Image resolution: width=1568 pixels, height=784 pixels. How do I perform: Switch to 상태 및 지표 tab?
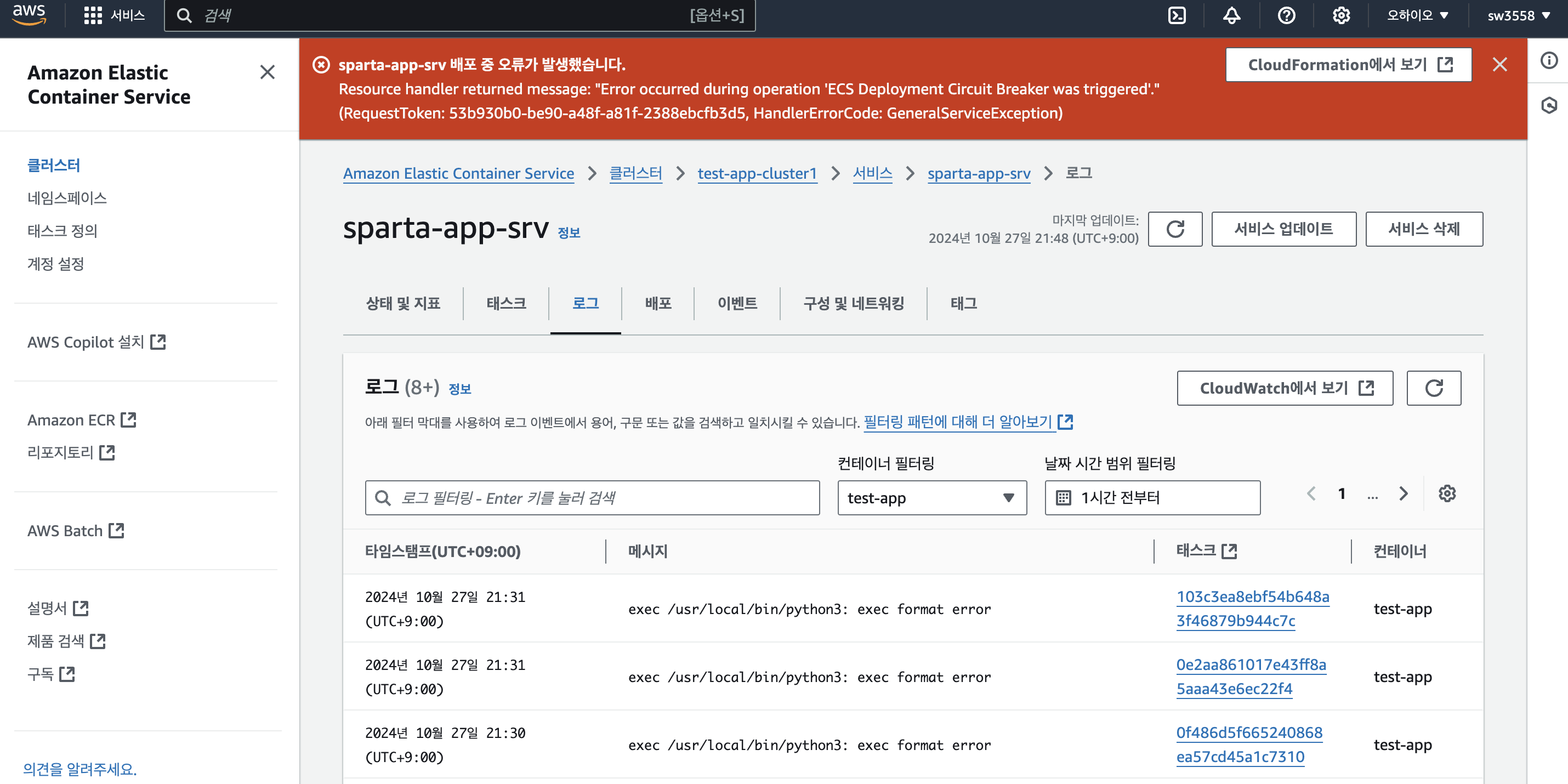click(402, 303)
